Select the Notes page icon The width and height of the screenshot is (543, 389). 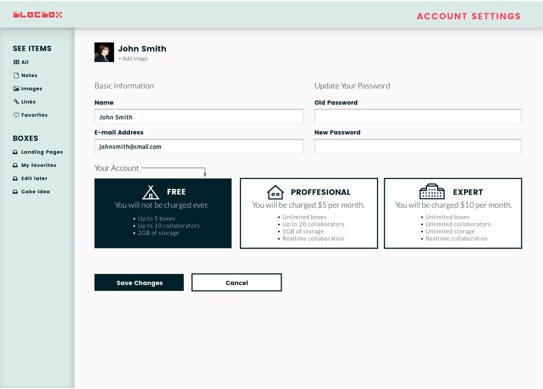(16, 75)
